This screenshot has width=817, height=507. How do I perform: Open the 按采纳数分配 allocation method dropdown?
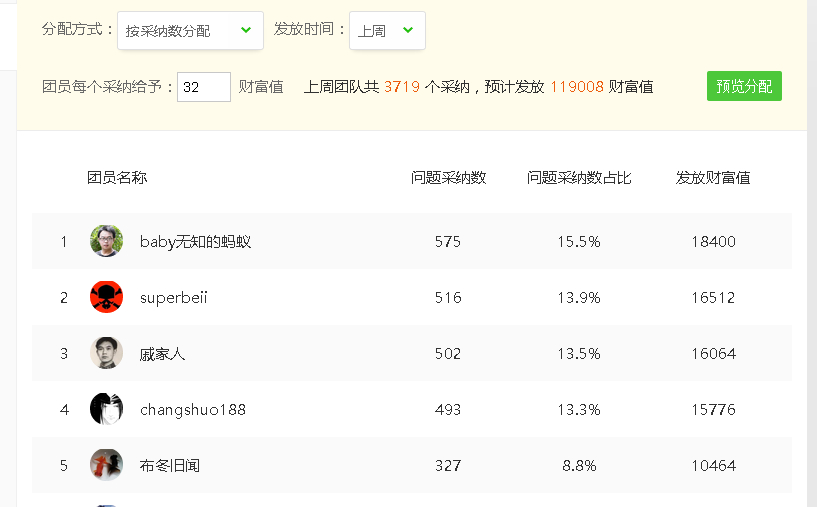190,31
